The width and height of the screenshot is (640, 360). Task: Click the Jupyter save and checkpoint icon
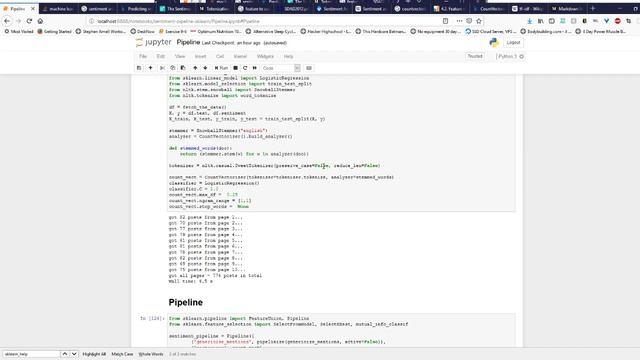click(139, 68)
